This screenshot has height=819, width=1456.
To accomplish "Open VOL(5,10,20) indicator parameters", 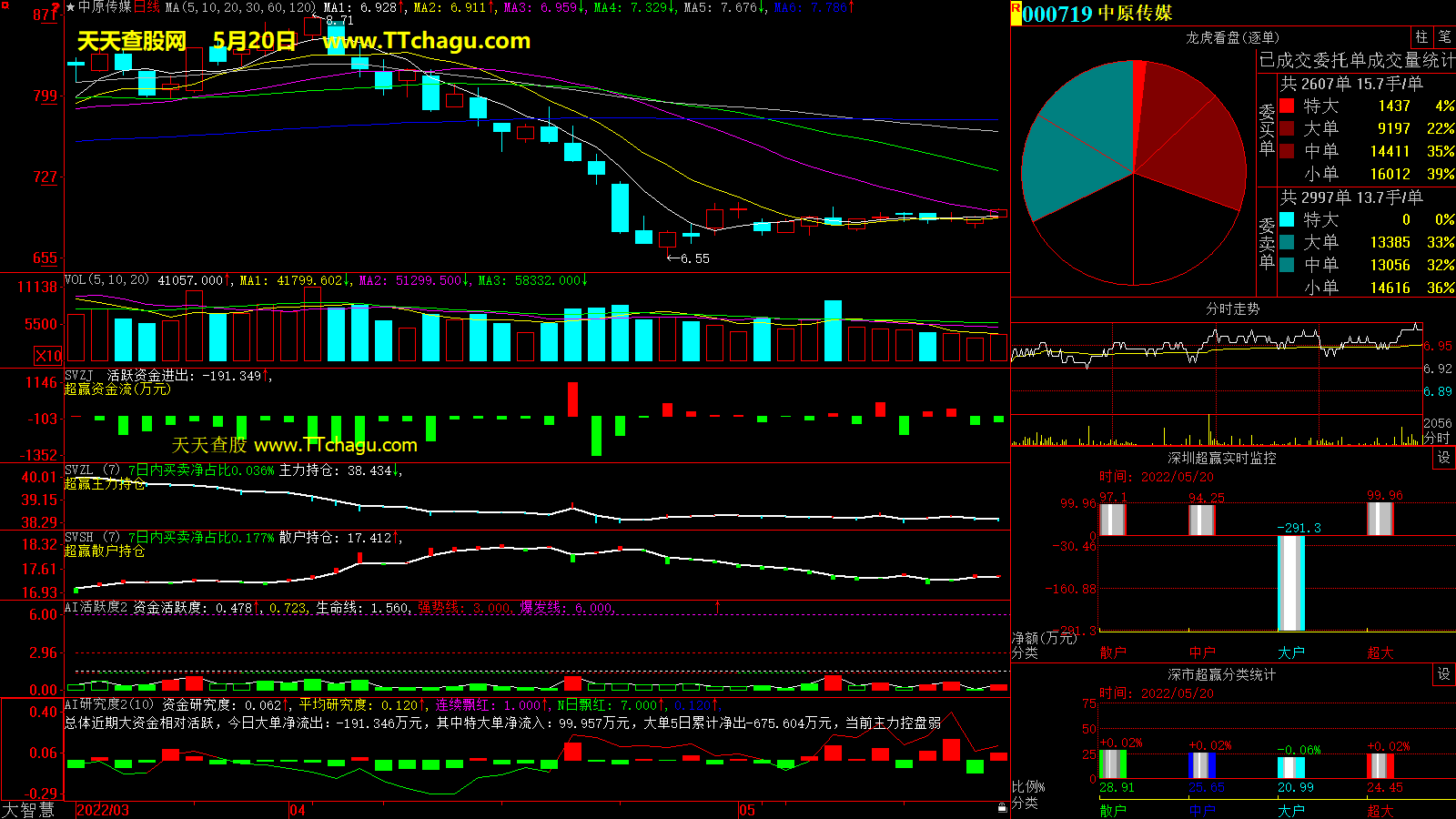I will pyautogui.click(x=106, y=280).
